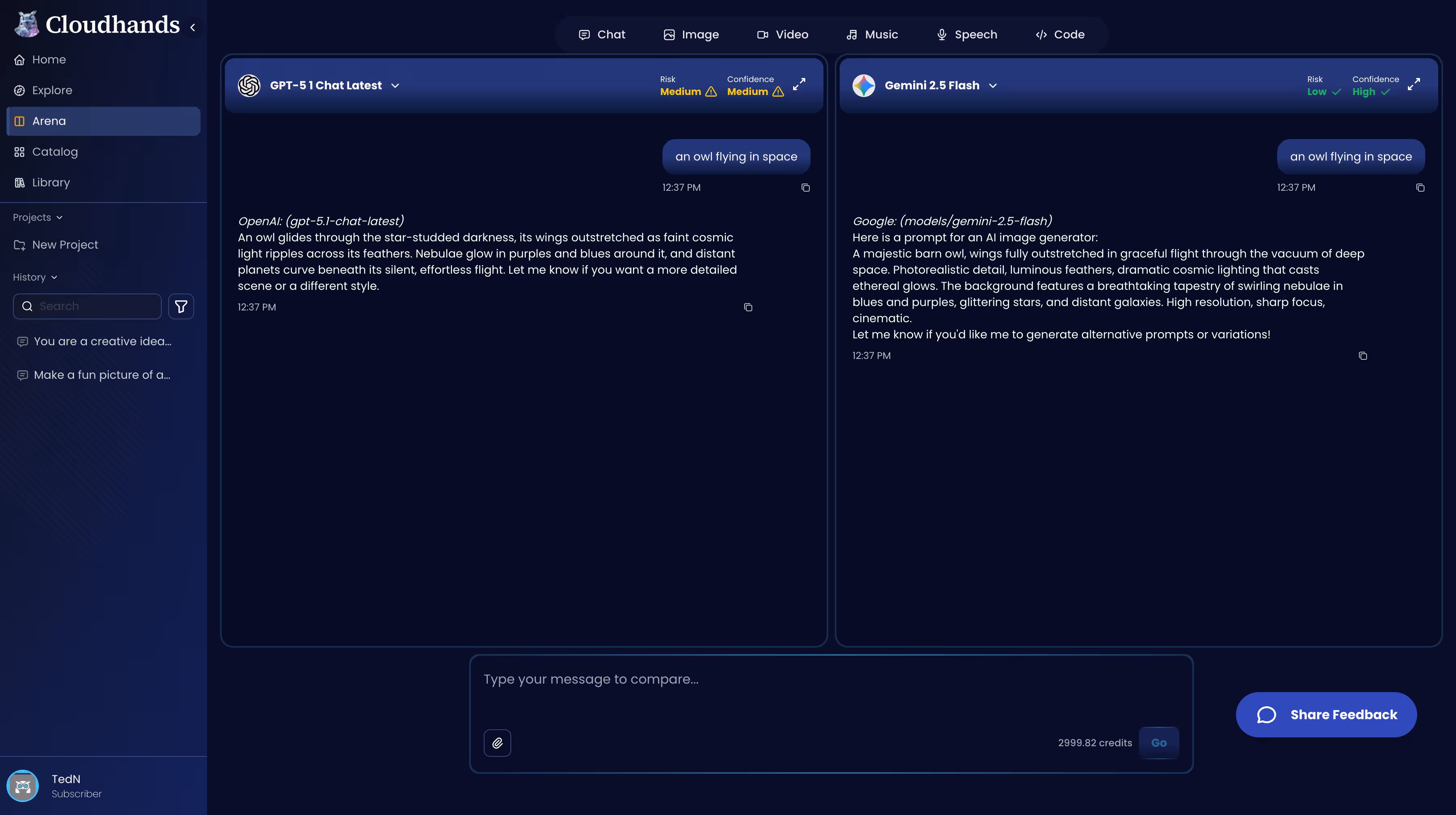1456x815 pixels.
Task: Open the GPT-5.1 Chat Latest model dropdown
Action: coord(394,85)
